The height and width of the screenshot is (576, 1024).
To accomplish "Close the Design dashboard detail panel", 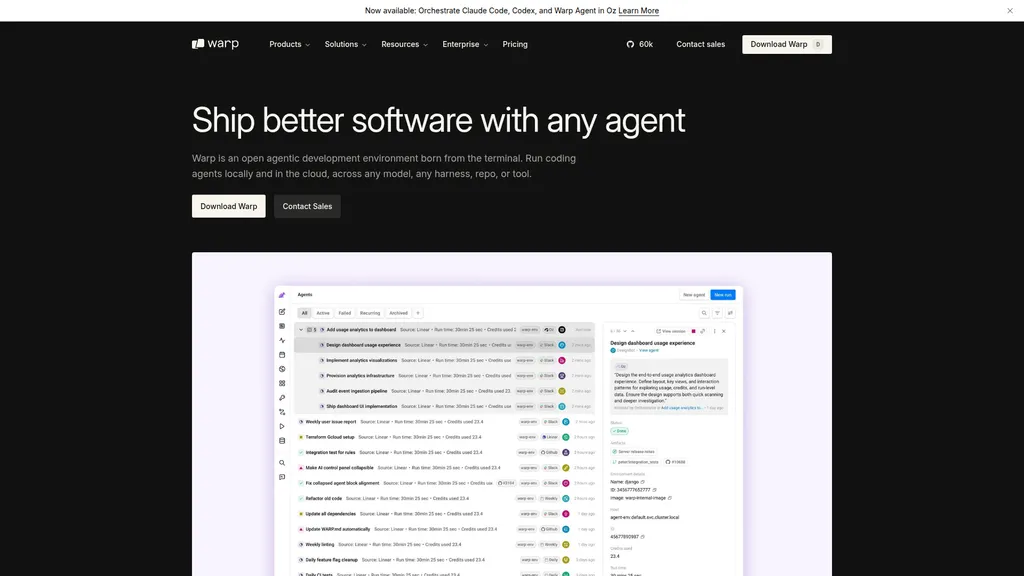I will [x=724, y=331].
